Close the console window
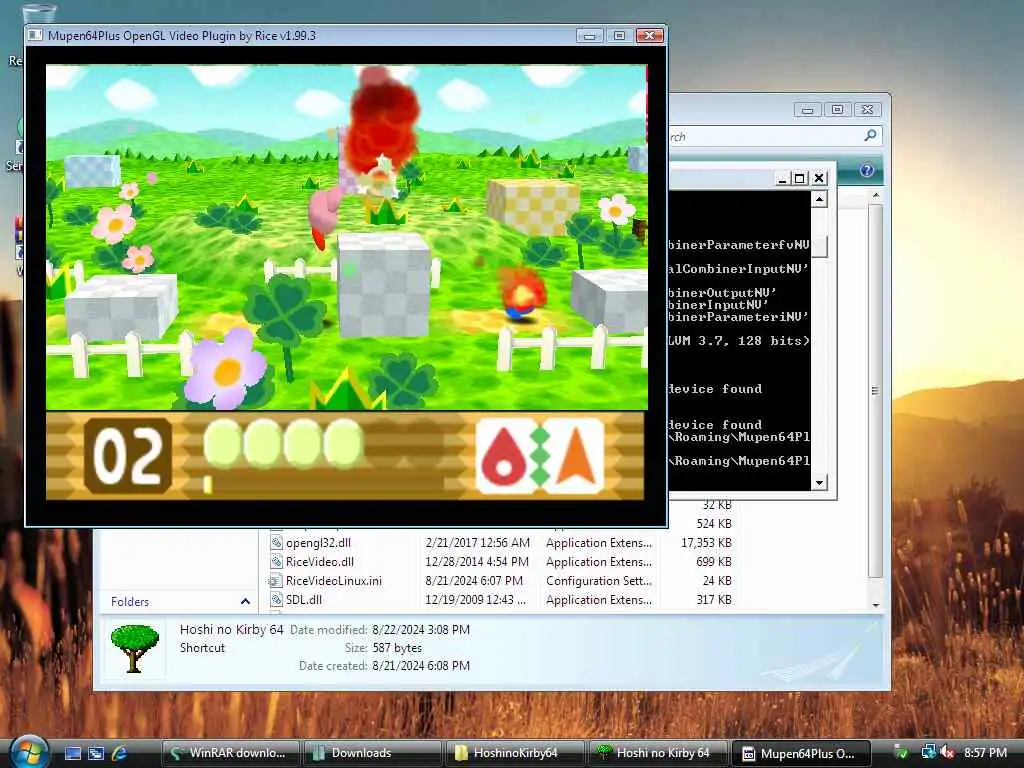 pyautogui.click(x=819, y=178)
